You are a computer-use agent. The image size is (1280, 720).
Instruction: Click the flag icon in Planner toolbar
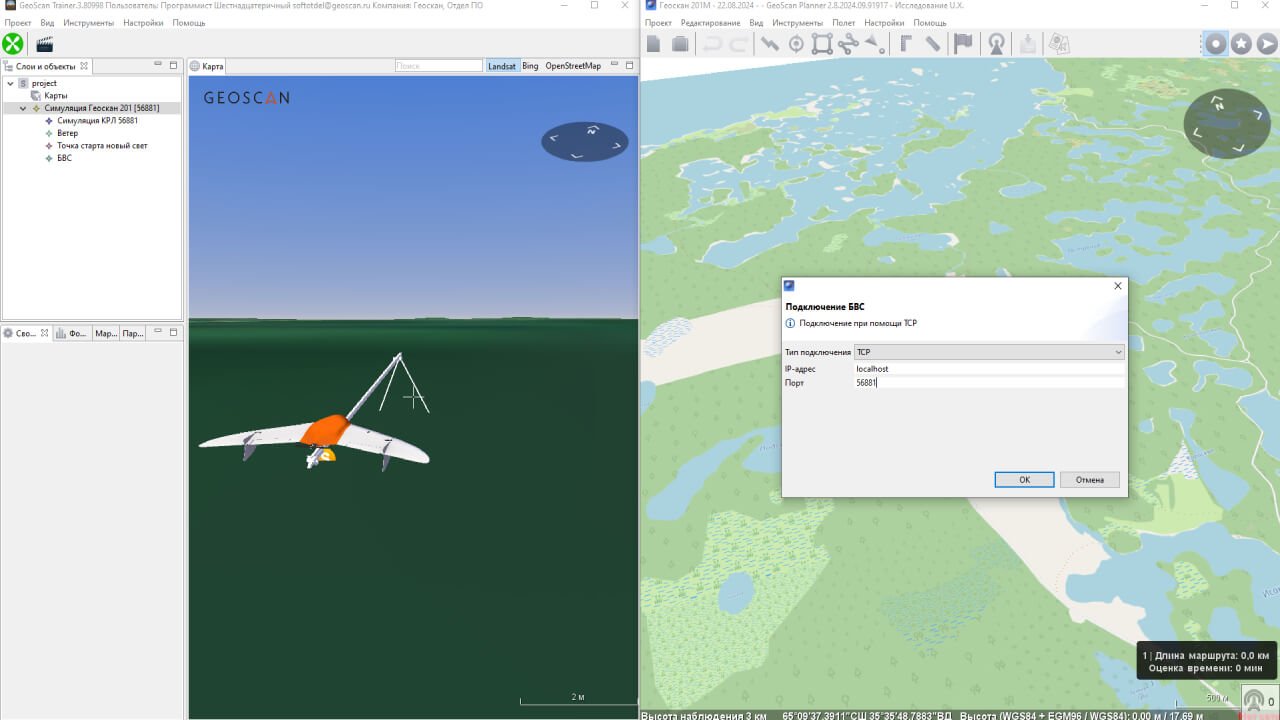click(x=963, y=43)
